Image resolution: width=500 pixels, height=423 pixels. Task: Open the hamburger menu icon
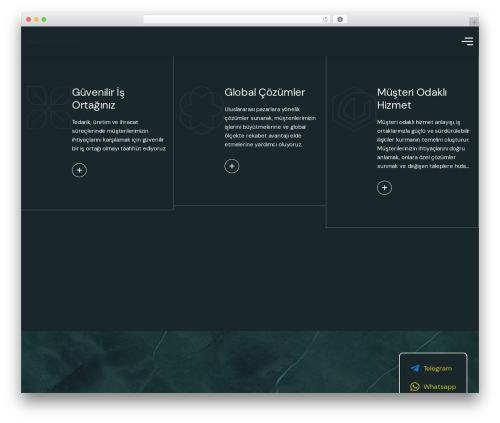tap(467, 41)
